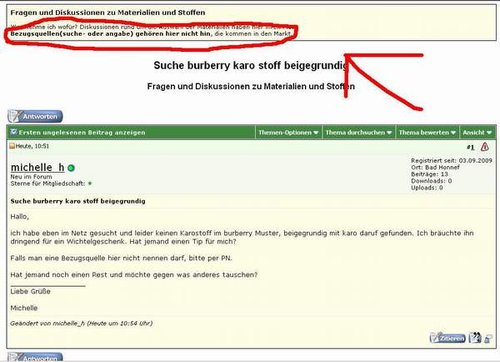Click the forum subtitle under thread title

(251, 86)
